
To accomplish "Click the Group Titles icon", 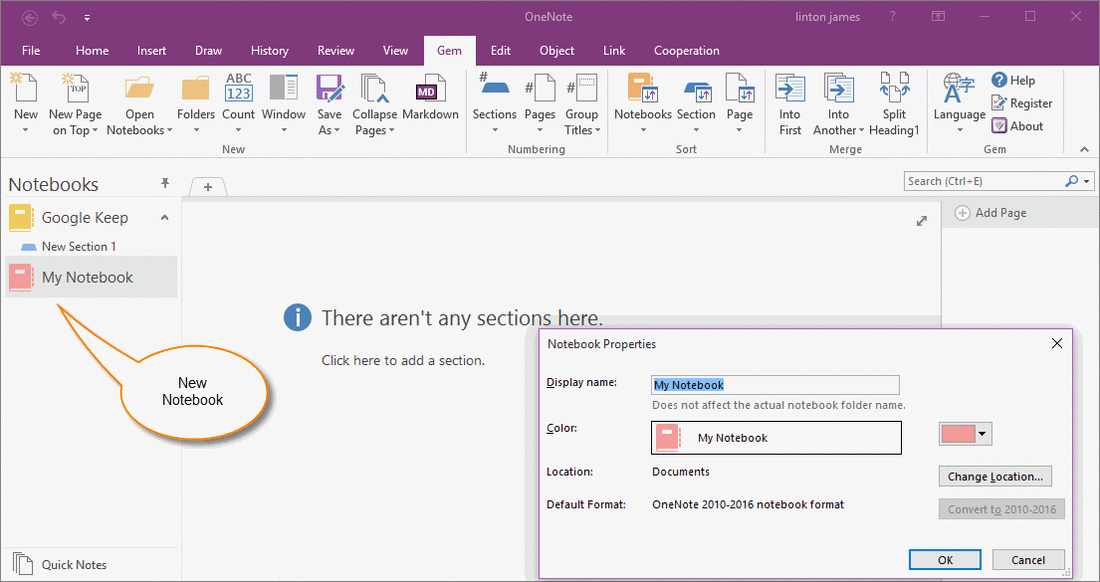I will (582, 88).
